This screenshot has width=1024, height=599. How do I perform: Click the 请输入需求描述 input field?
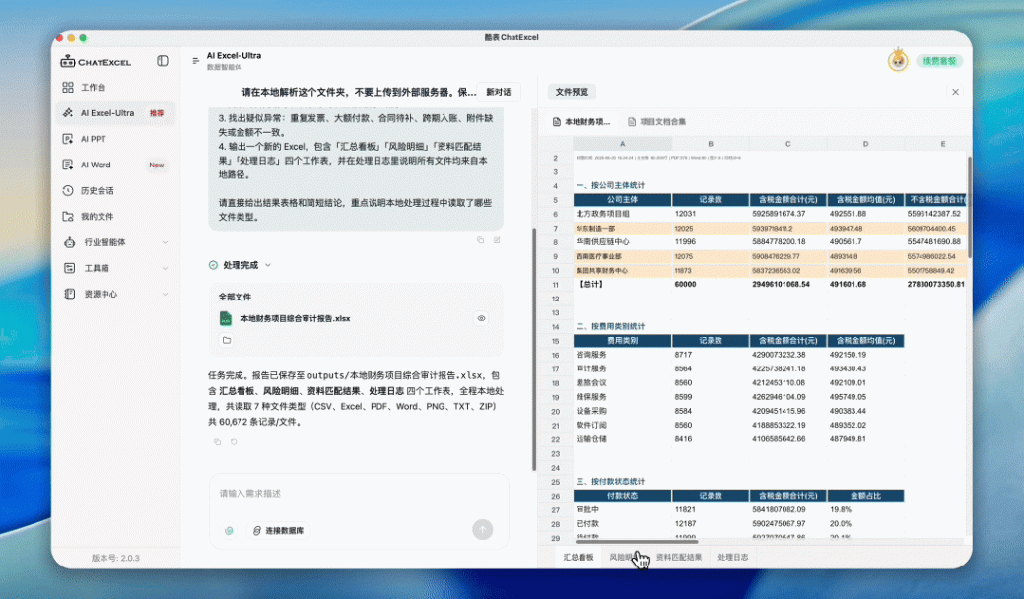[x=359, y=494]
